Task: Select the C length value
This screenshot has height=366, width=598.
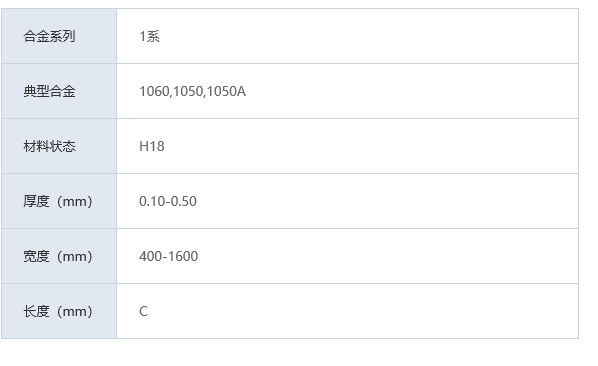Action: tap(143, 311)
